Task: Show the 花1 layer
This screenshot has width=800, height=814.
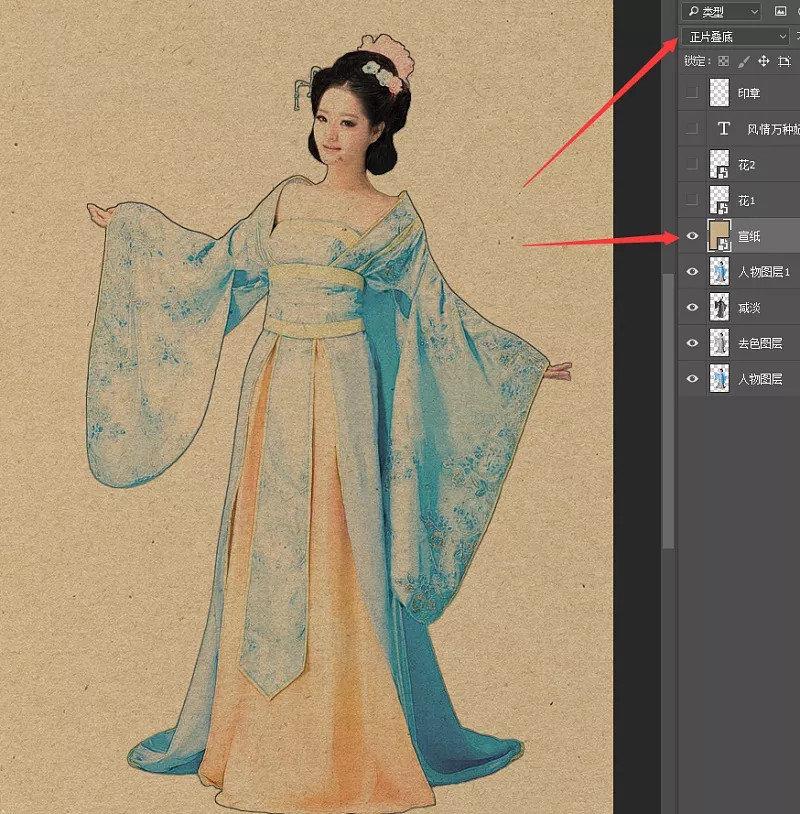Action: [x=692, y=200]
